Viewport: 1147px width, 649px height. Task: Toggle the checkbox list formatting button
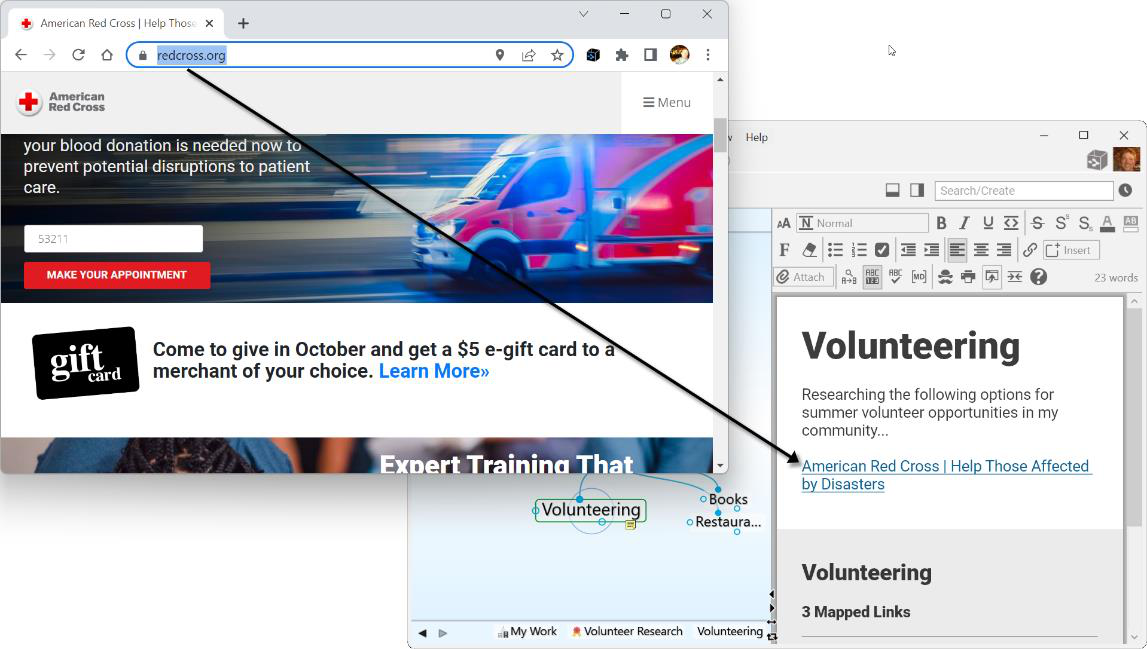click(x=882, y=250)
